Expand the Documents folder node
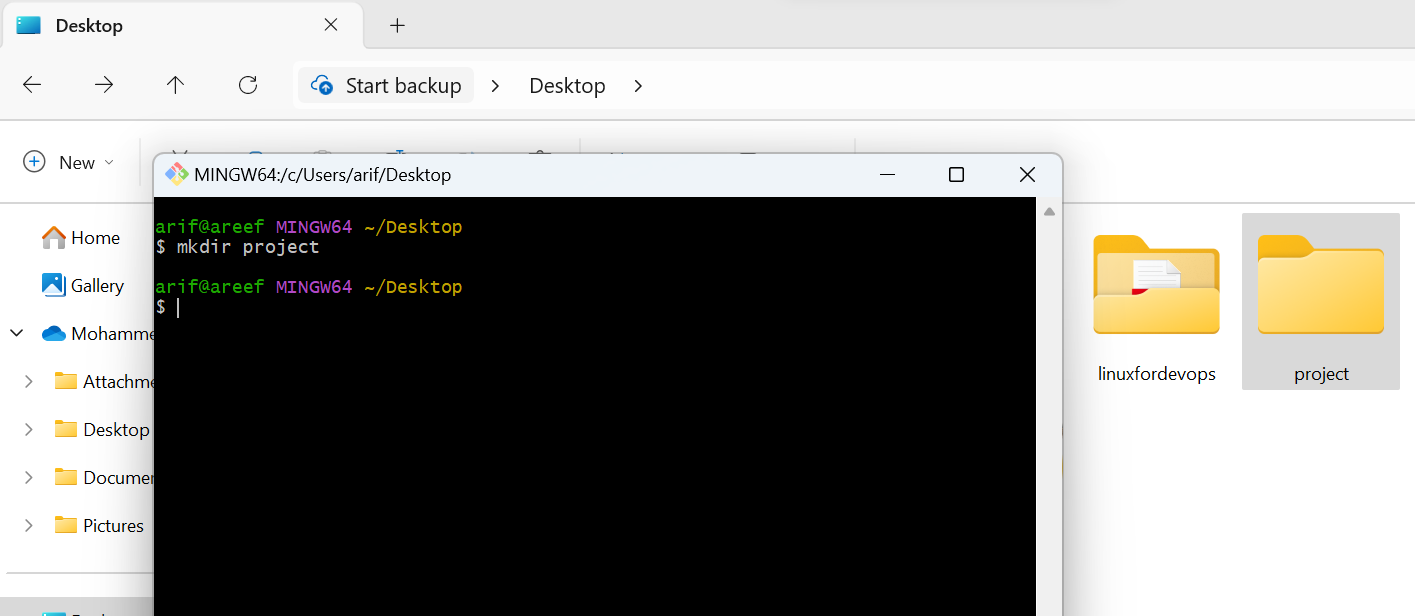The image size is (1415, 616). tap(29, 477)
